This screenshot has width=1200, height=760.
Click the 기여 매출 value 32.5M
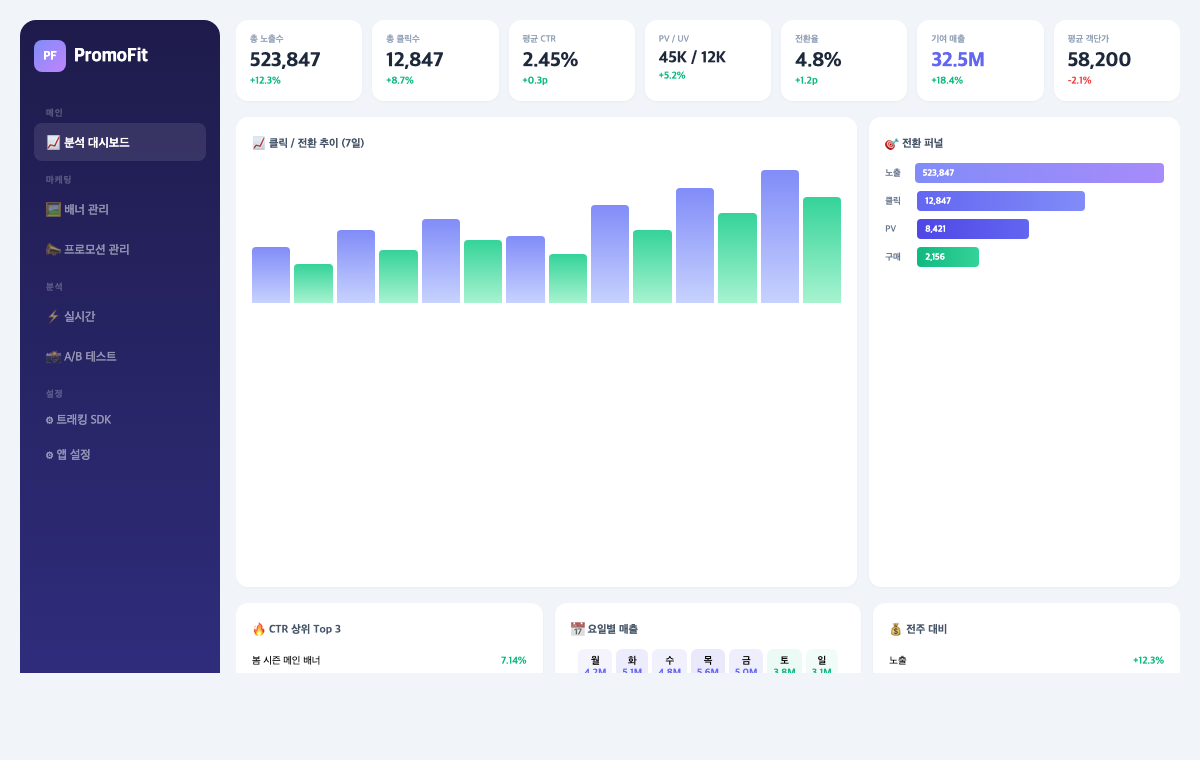(x=958, y=59)
